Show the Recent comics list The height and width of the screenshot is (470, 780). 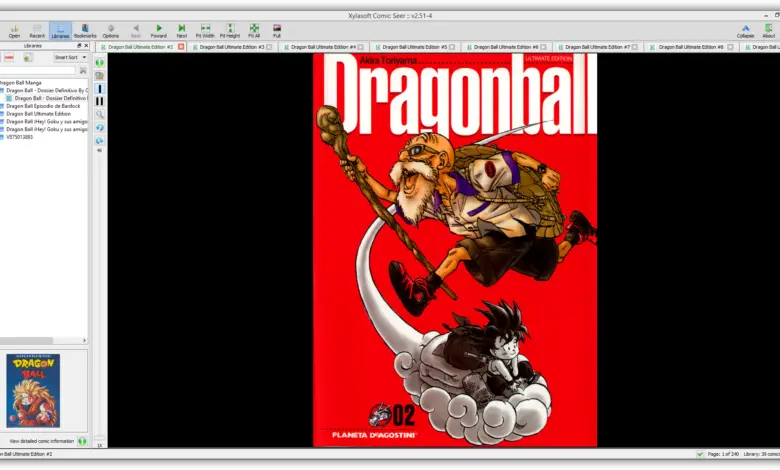37,31
